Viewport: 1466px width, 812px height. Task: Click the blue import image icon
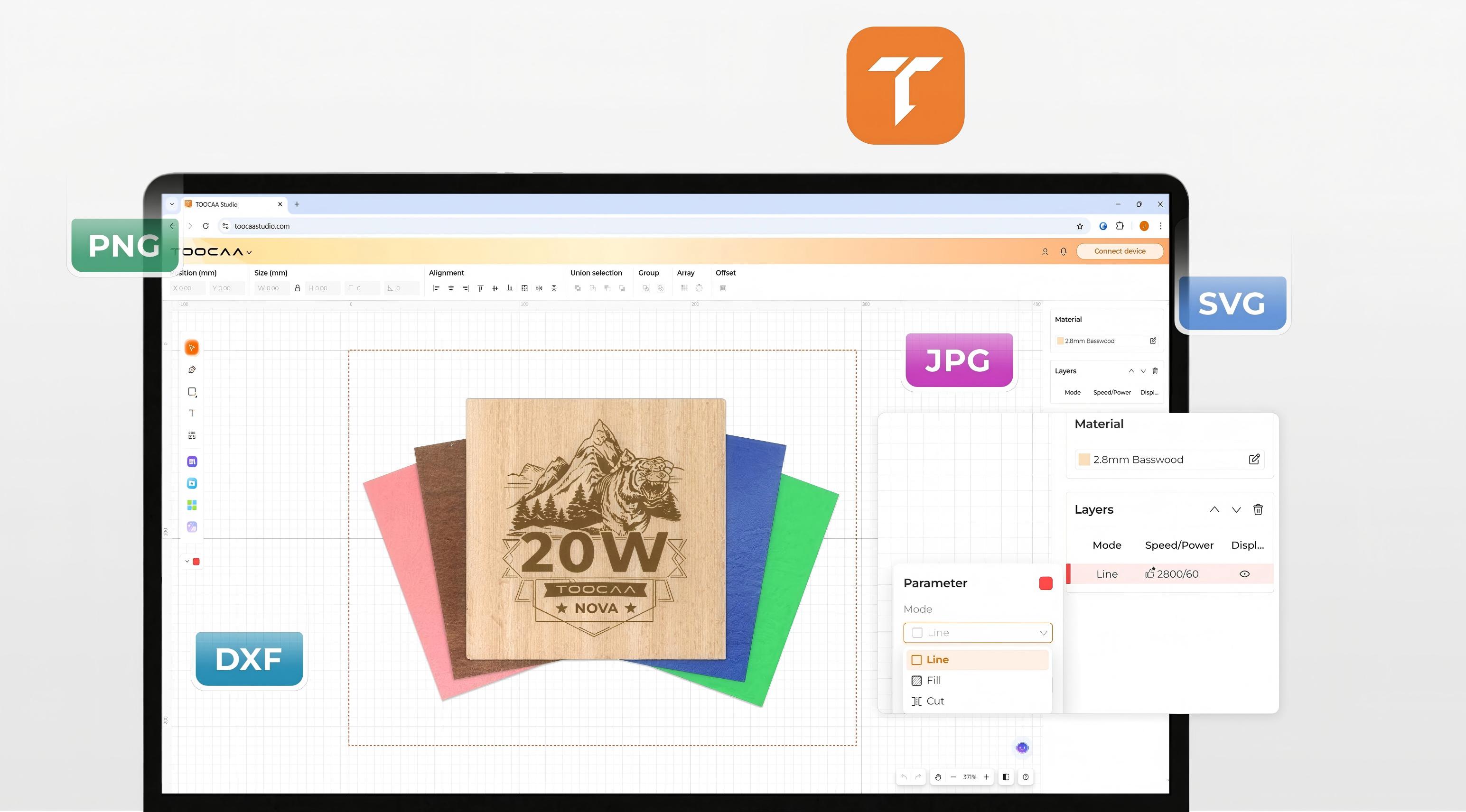tap(192, 483)
